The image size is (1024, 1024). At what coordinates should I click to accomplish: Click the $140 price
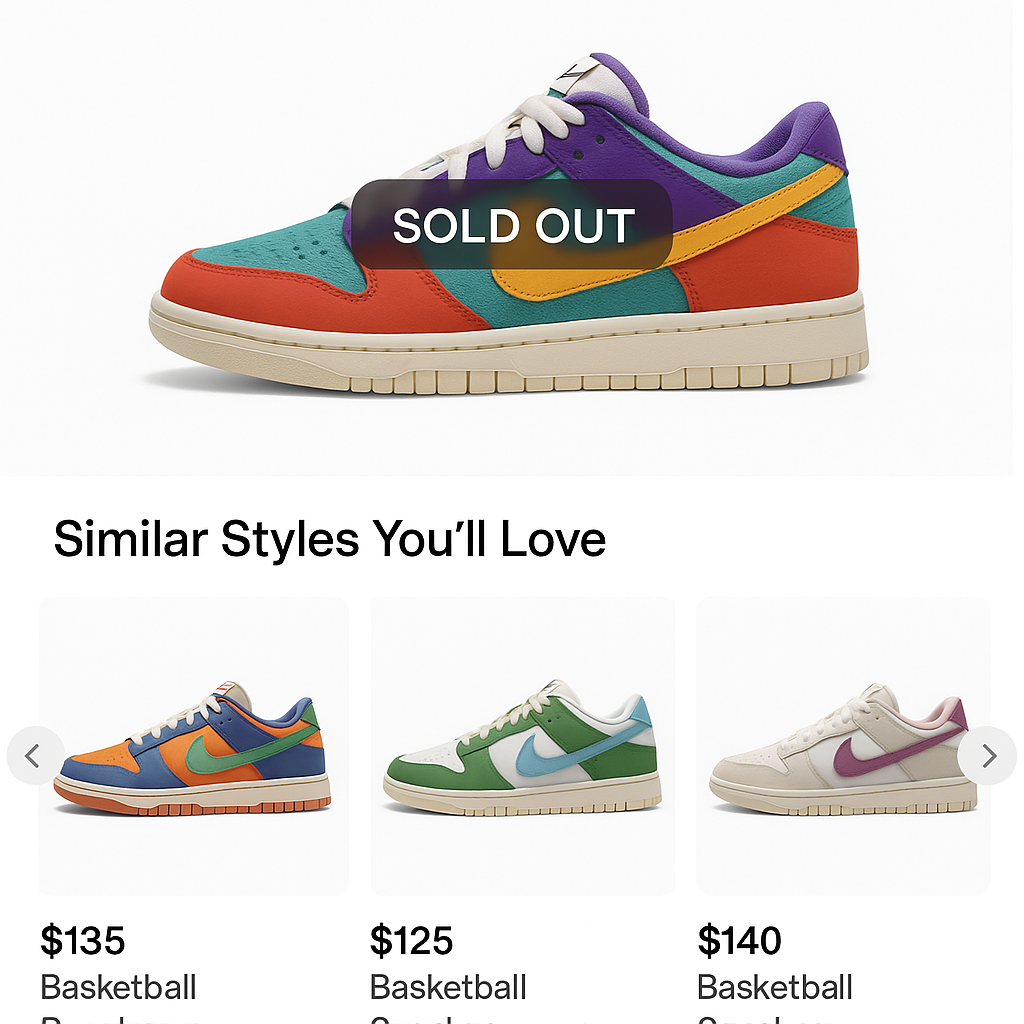[740, 941]
